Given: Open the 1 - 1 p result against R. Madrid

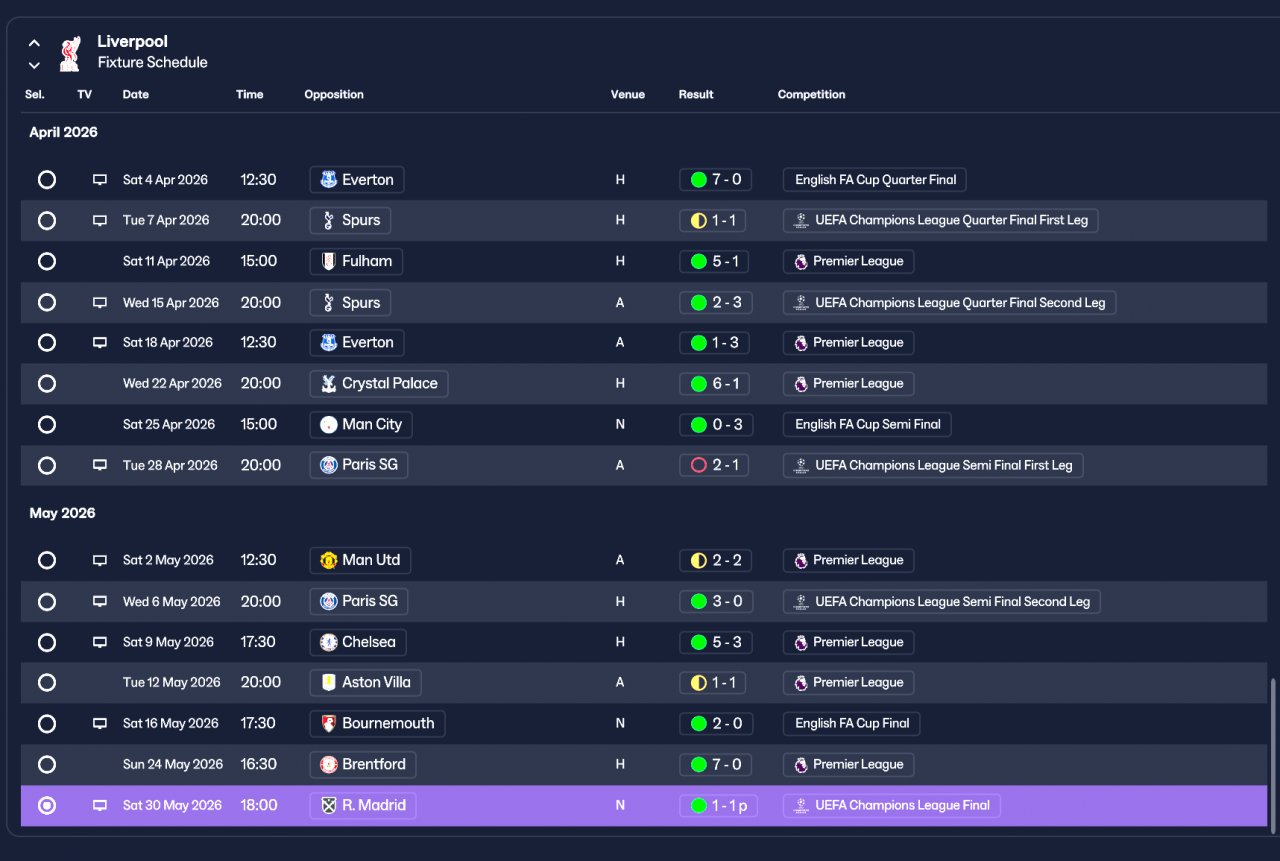Looking at the screenshot, I should [718, 805].
